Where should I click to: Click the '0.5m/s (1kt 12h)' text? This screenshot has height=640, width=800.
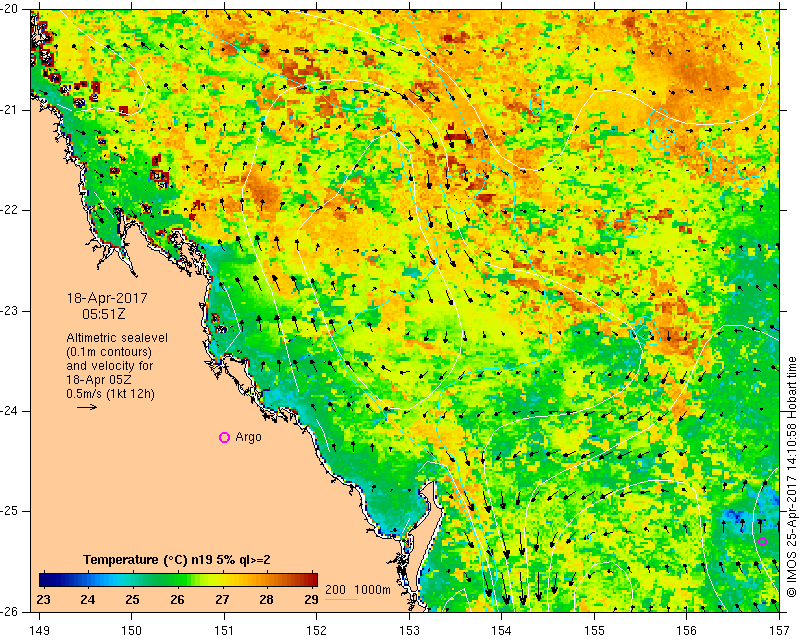111,394
